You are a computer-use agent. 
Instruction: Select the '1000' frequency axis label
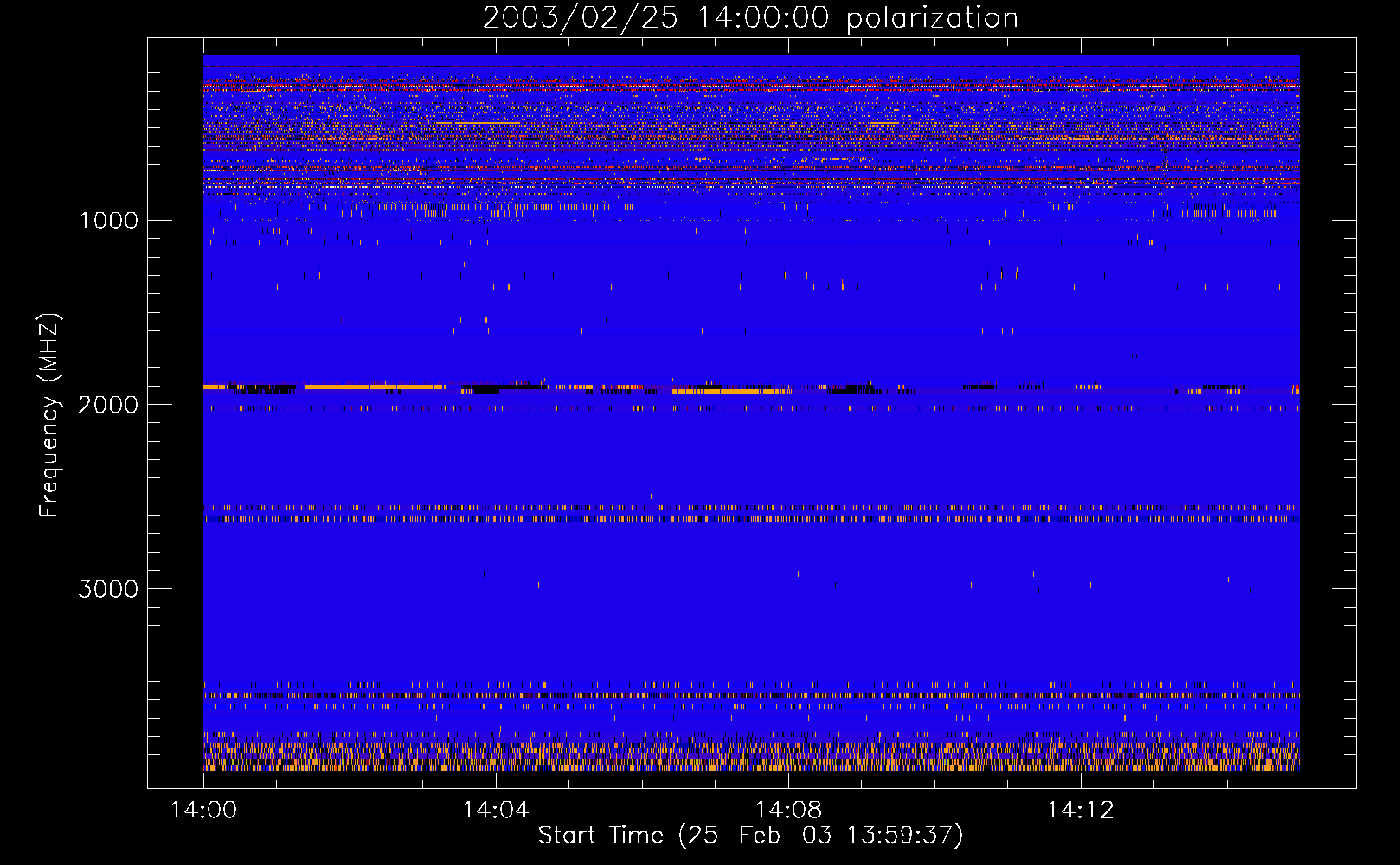click(109, 221)
